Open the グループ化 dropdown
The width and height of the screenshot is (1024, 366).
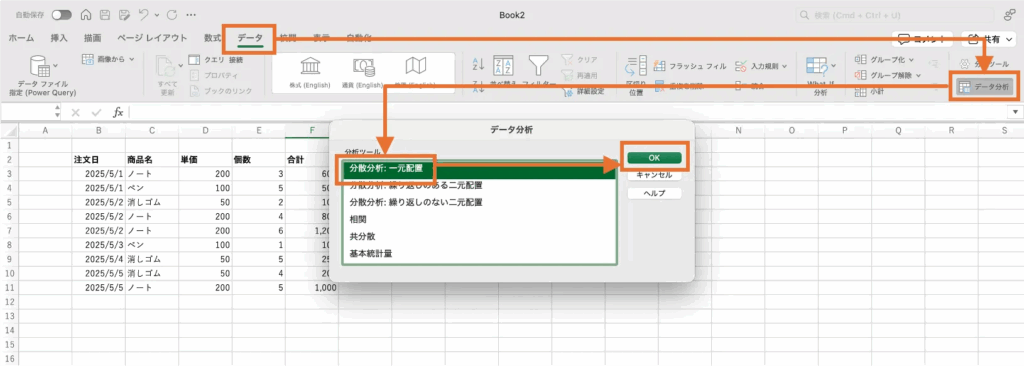884,59
